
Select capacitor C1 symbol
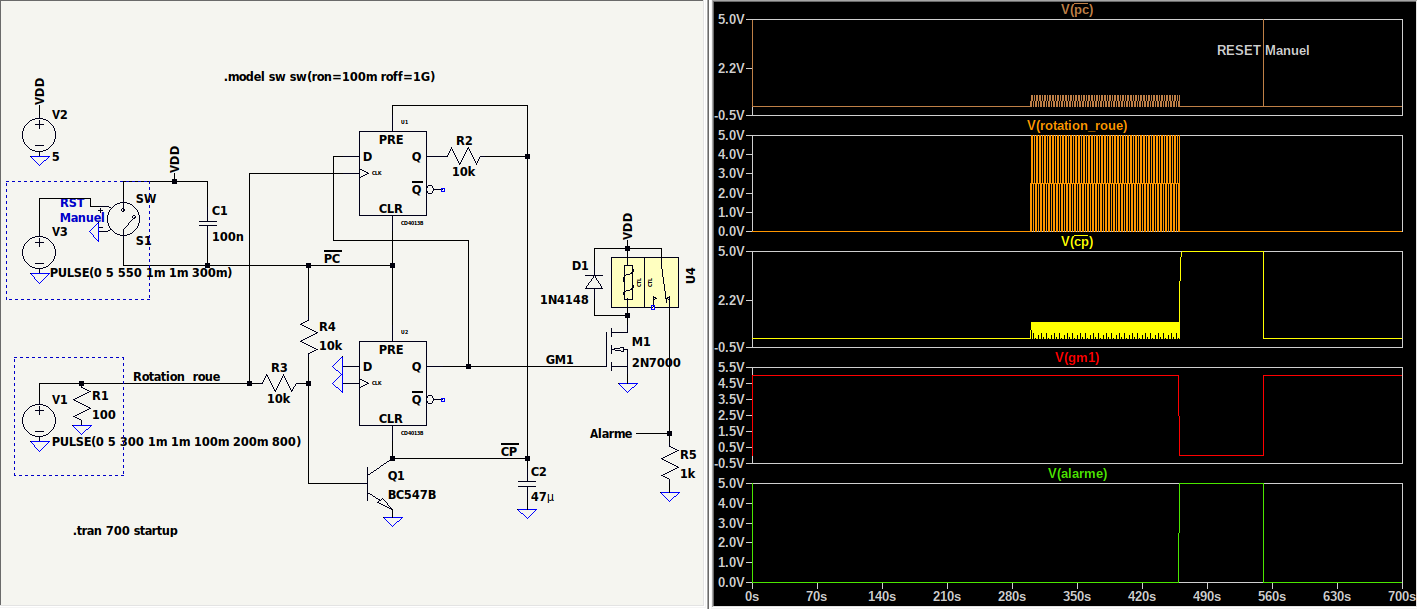coord(207,224)
